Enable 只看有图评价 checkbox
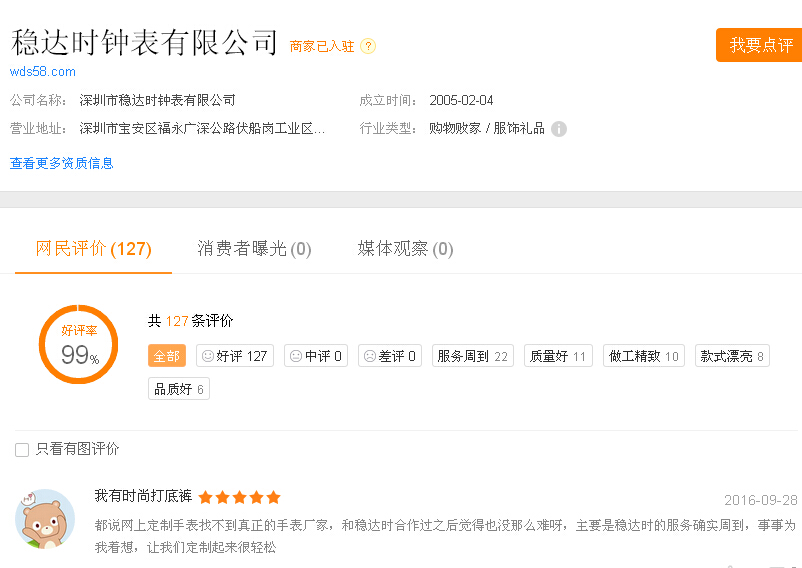 click(x=22, y=450)
